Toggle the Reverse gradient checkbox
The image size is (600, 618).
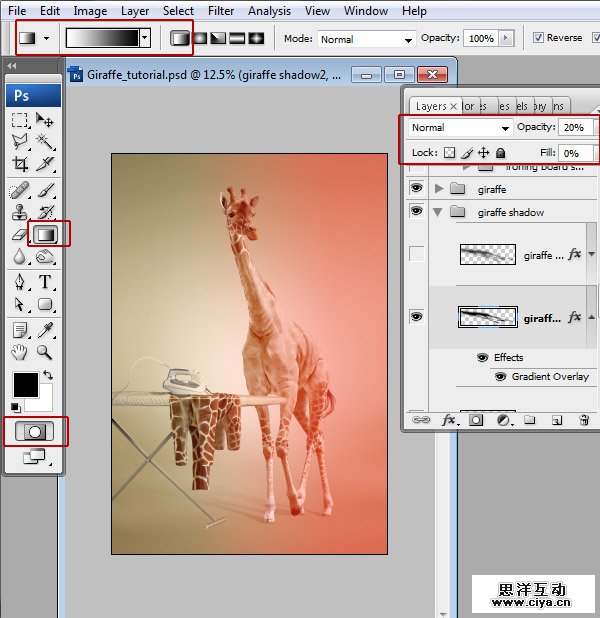point(538,38)
